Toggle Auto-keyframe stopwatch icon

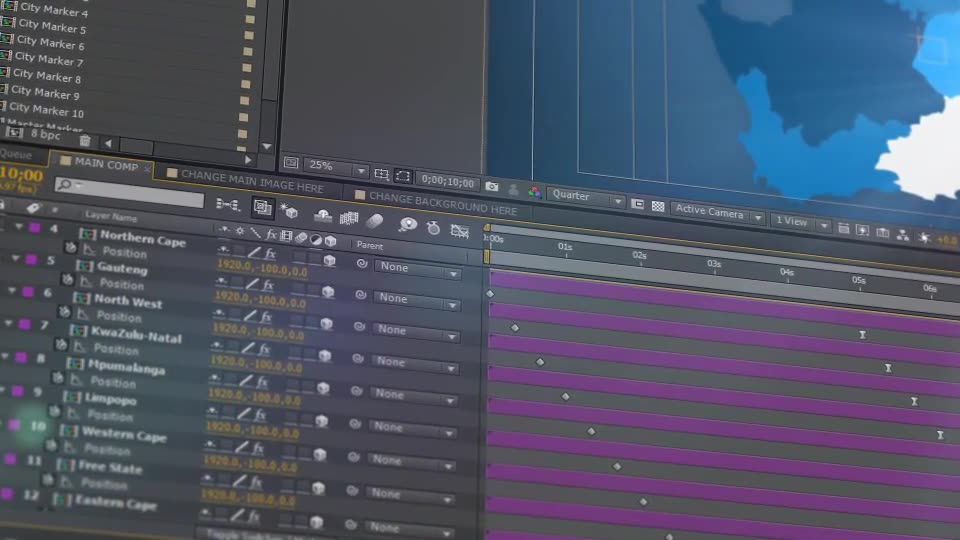[x=433, y=228]
